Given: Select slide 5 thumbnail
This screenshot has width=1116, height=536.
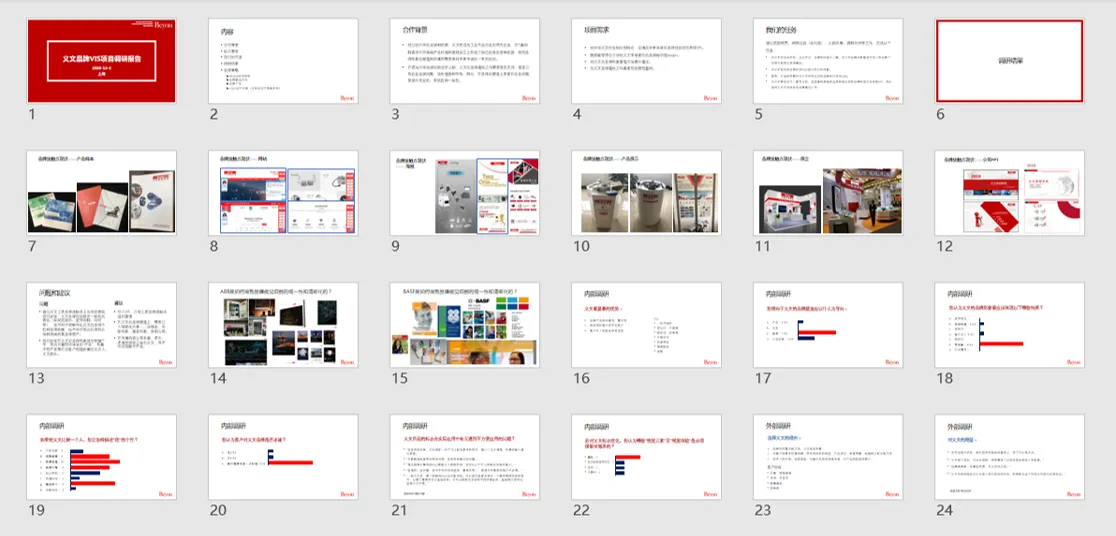Looking at the screenshot, I should point(828,61).
